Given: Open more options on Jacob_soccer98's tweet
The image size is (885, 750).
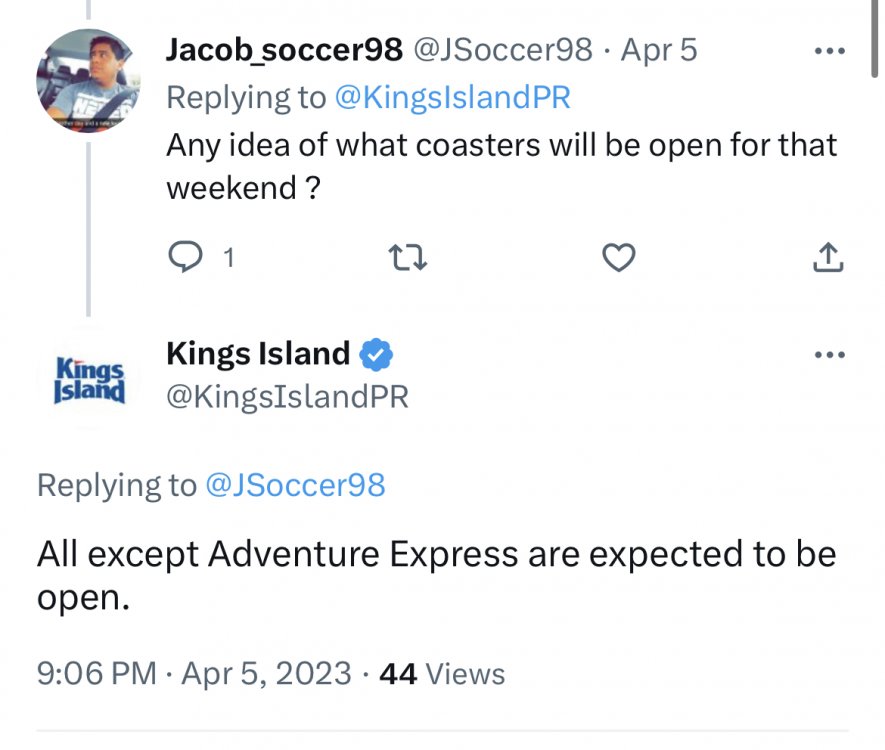Looking at the screenshot, I should coord(829,50).
